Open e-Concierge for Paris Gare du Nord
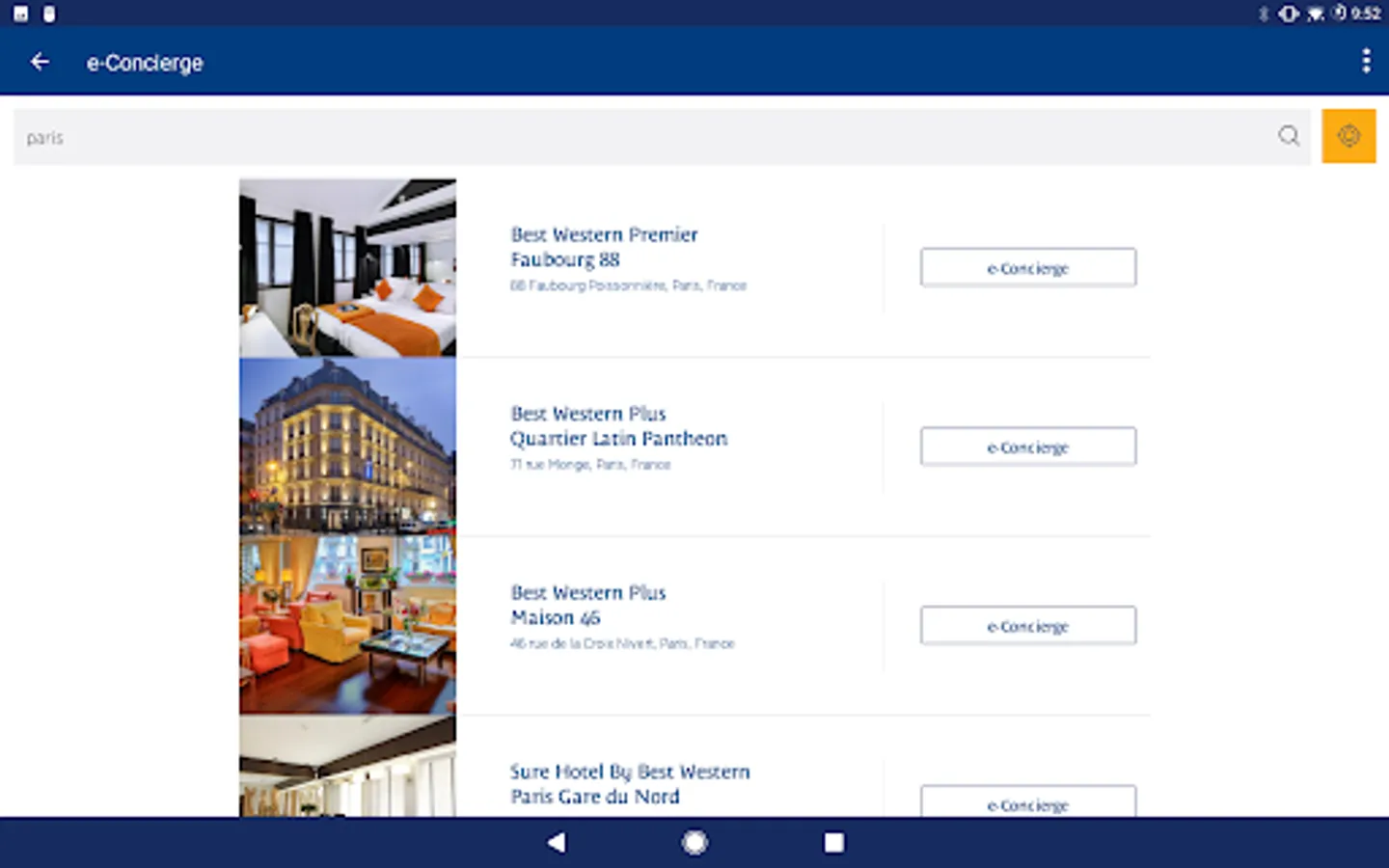 (1028, 802)
